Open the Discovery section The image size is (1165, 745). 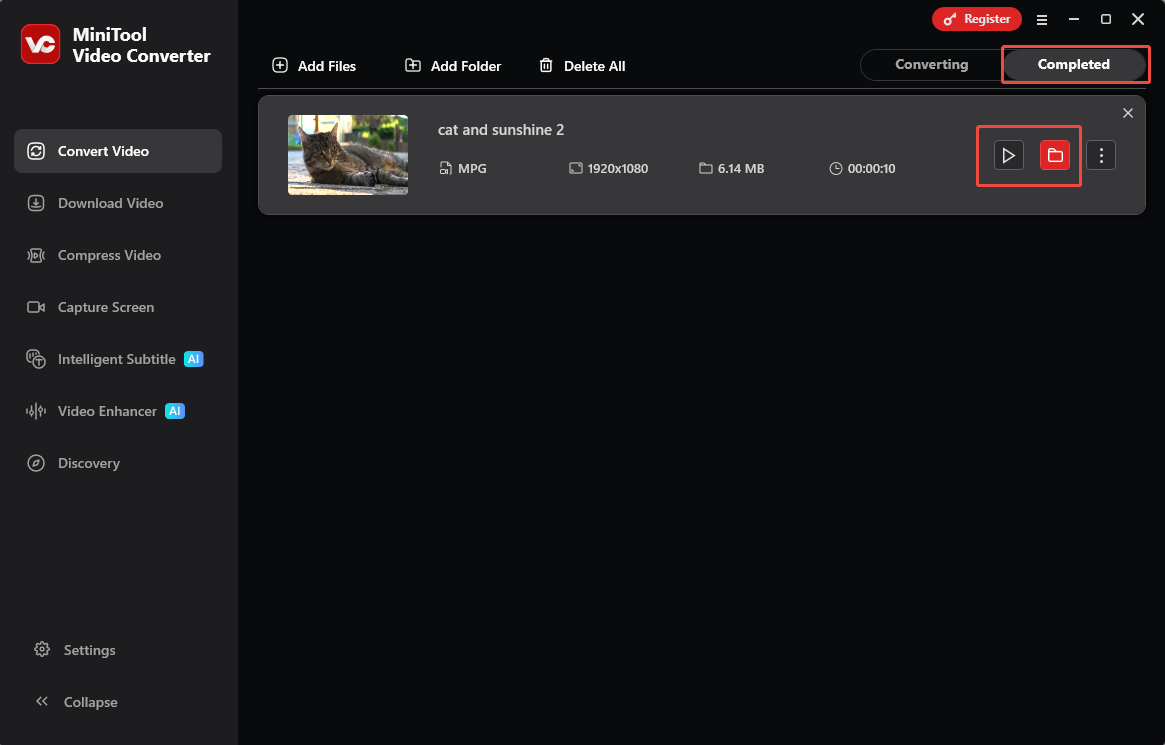pos(117,463)
